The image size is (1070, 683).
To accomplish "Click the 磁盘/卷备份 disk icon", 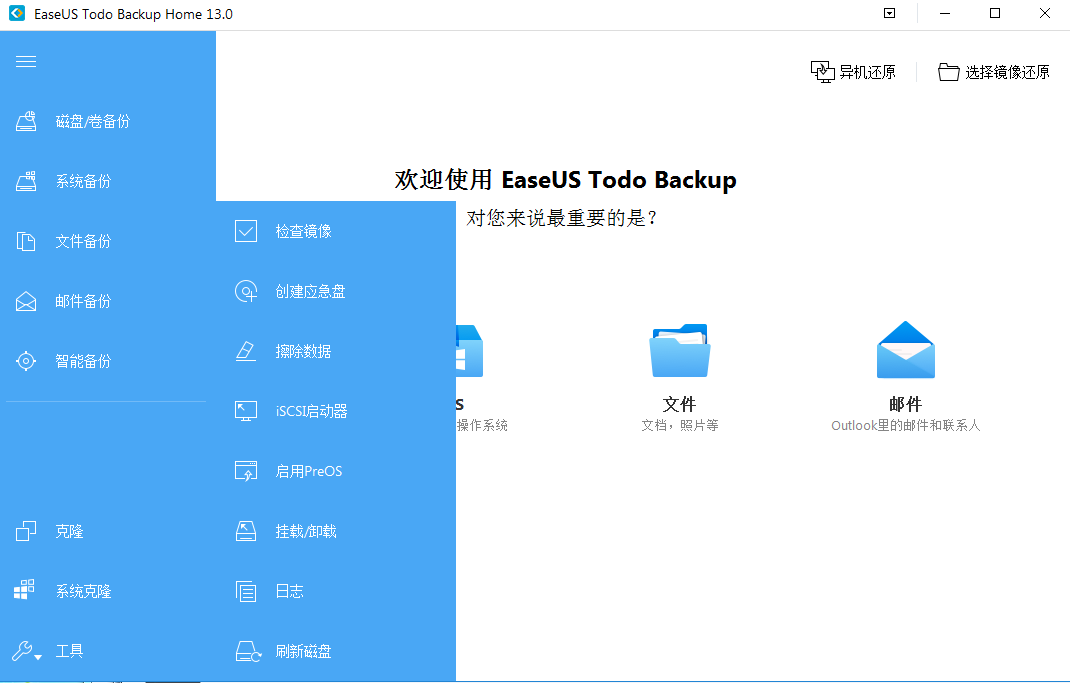I will tap(26, 121).
